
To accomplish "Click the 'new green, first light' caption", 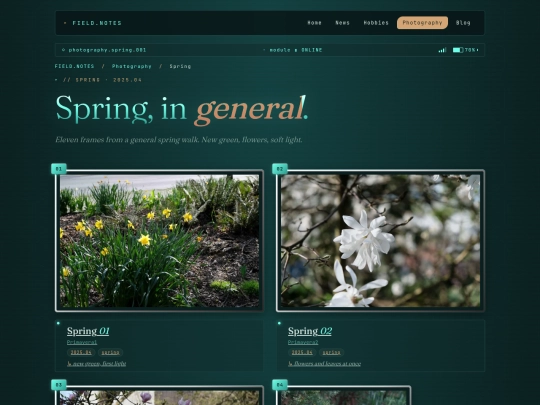I will pyautogui.click(x=96, y=364).
